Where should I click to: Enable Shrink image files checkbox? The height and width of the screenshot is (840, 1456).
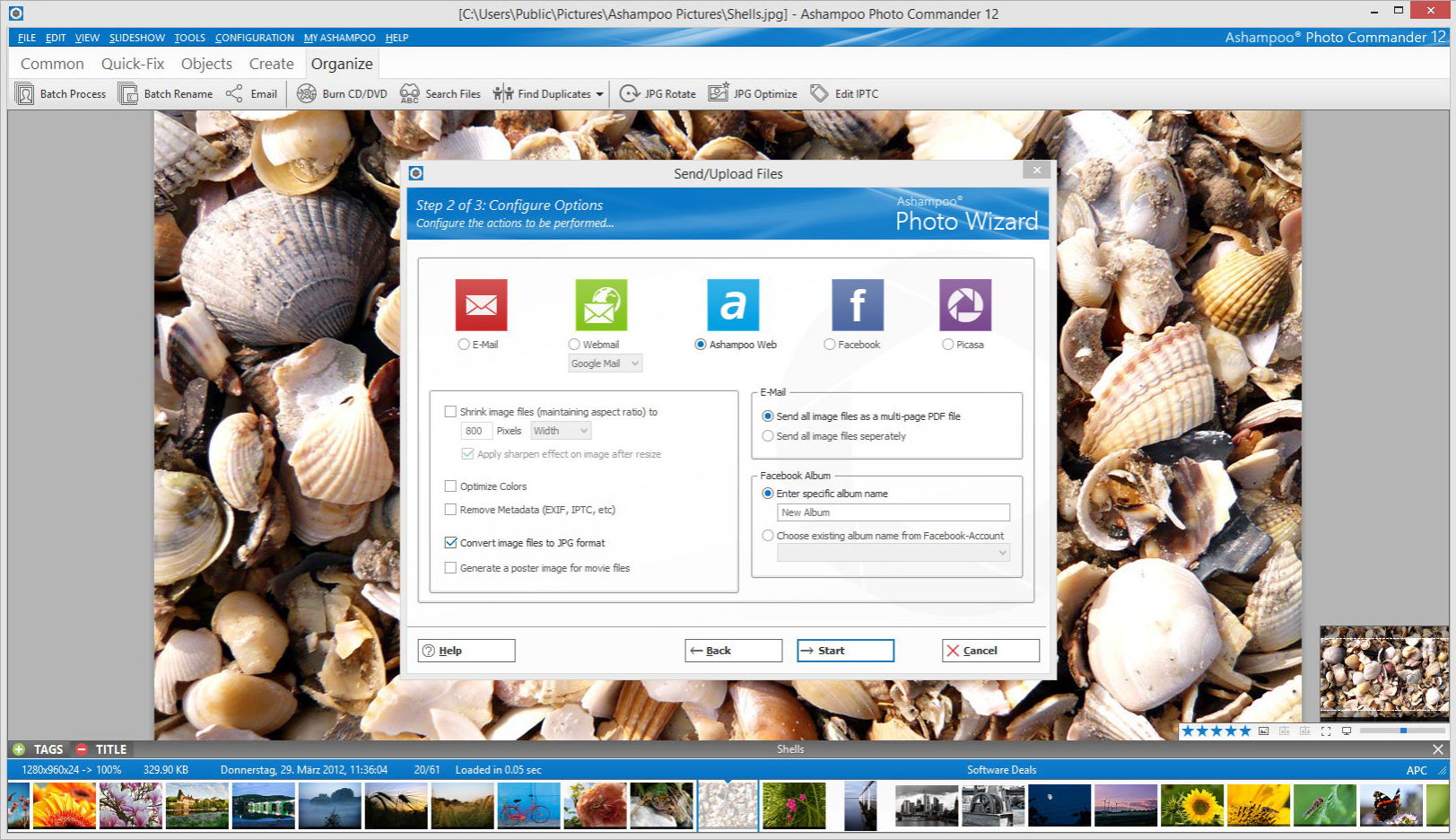tap(450, 412)
